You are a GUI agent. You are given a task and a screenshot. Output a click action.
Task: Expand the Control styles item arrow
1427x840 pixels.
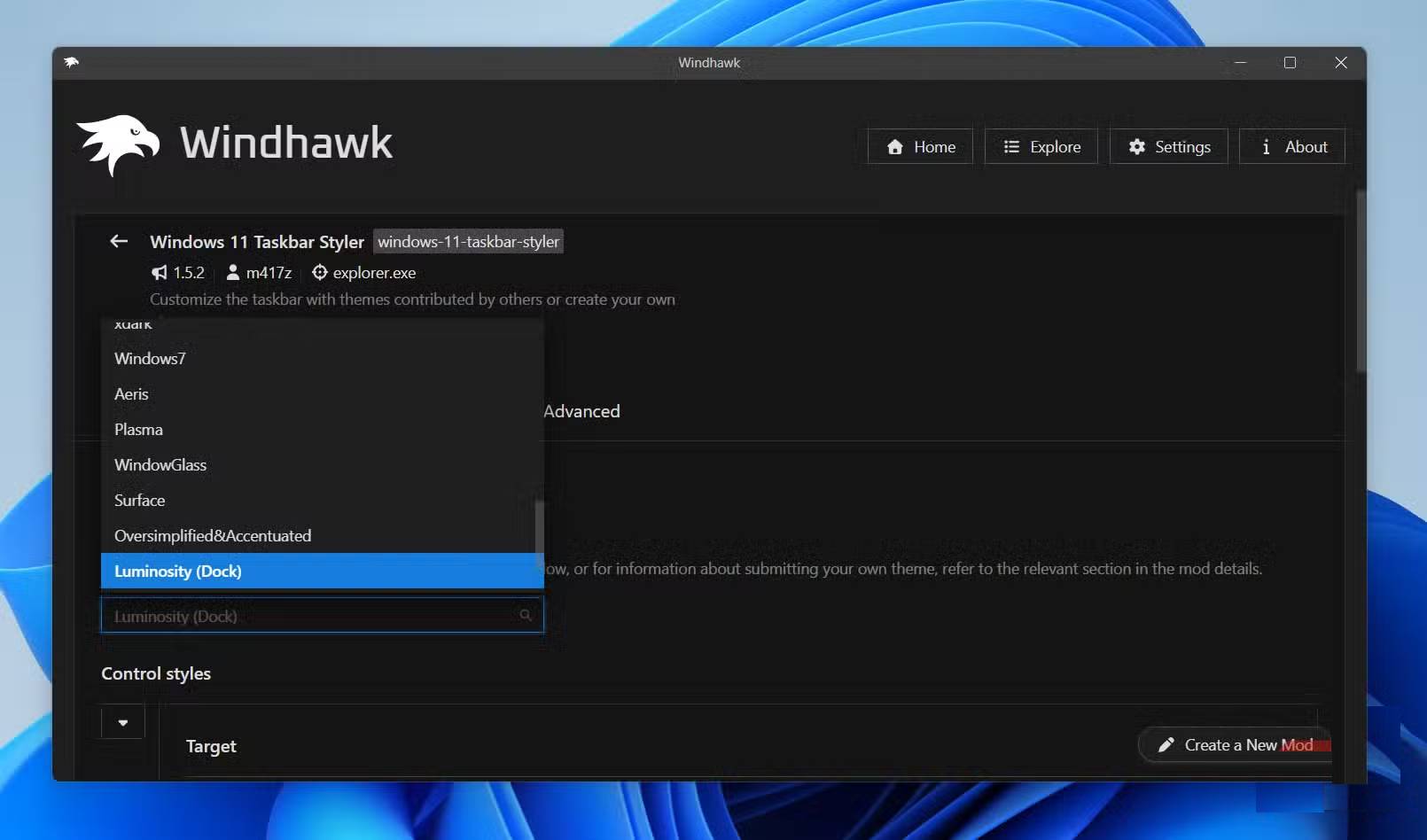pos(123,723)
